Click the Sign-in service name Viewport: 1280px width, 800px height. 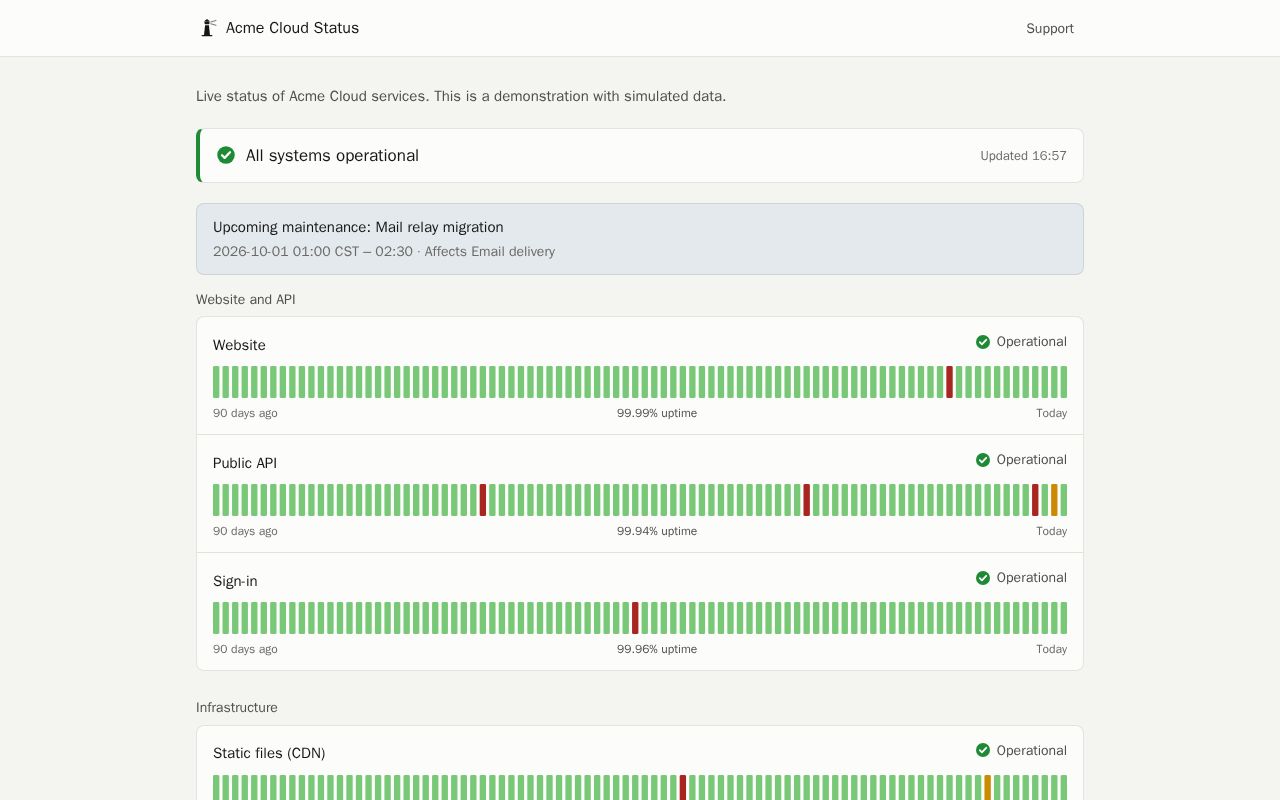click(235, 581)
